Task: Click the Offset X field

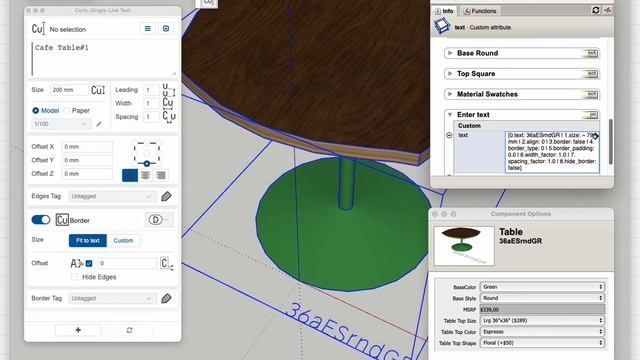Action: click(87, 147)
